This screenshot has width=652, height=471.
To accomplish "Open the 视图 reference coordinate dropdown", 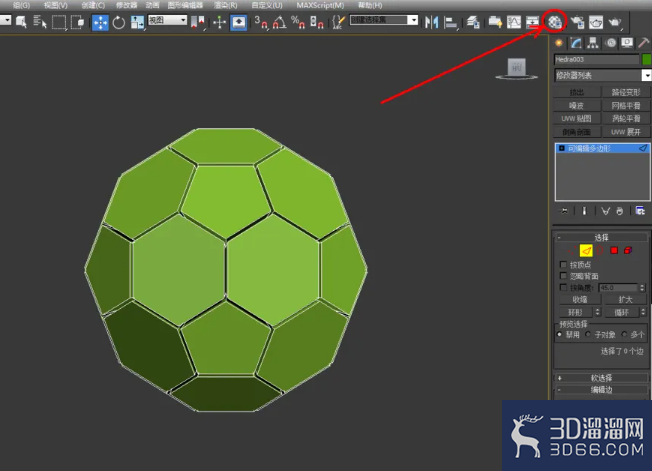I will (x=168, y=20).
